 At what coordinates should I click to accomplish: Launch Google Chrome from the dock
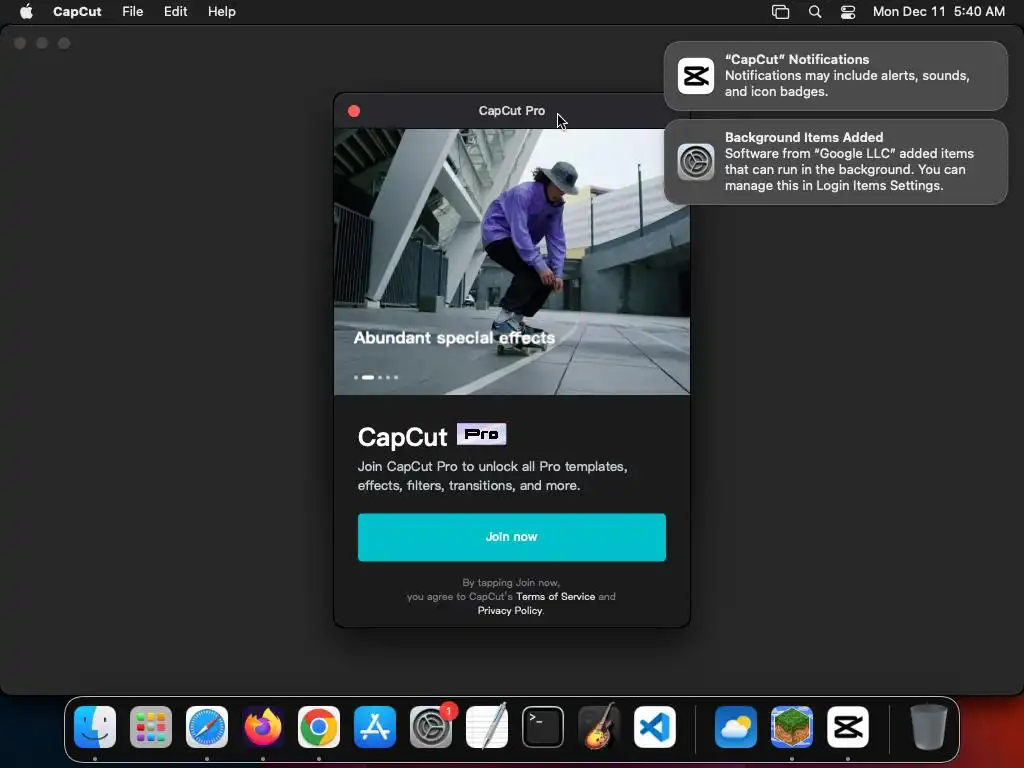click(x=319, y=727)
